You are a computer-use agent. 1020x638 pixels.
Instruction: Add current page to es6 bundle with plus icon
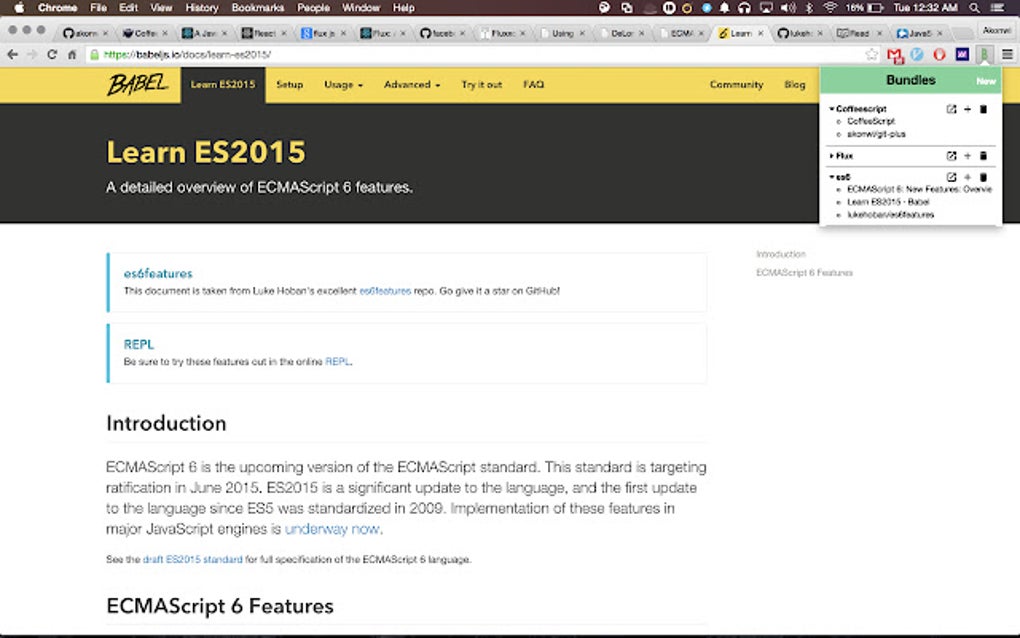968,176
